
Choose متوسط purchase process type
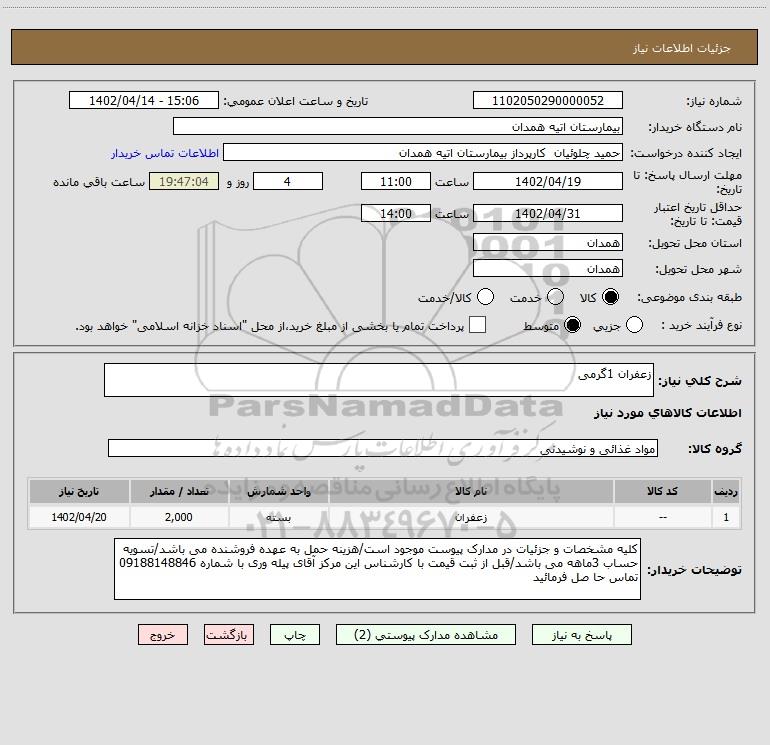(x=572, y=325)
